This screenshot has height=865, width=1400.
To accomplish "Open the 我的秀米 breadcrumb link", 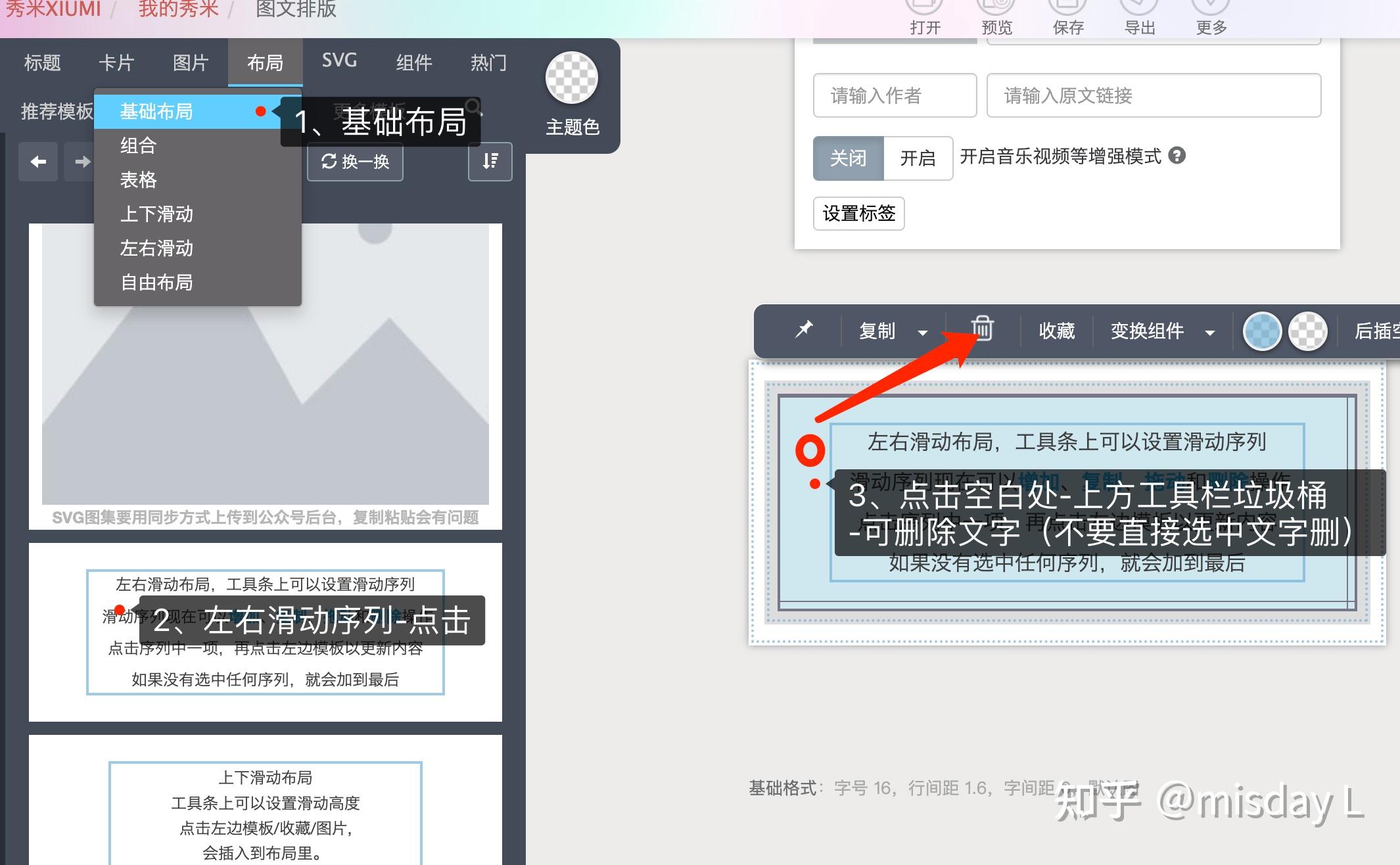I will 178,9.
